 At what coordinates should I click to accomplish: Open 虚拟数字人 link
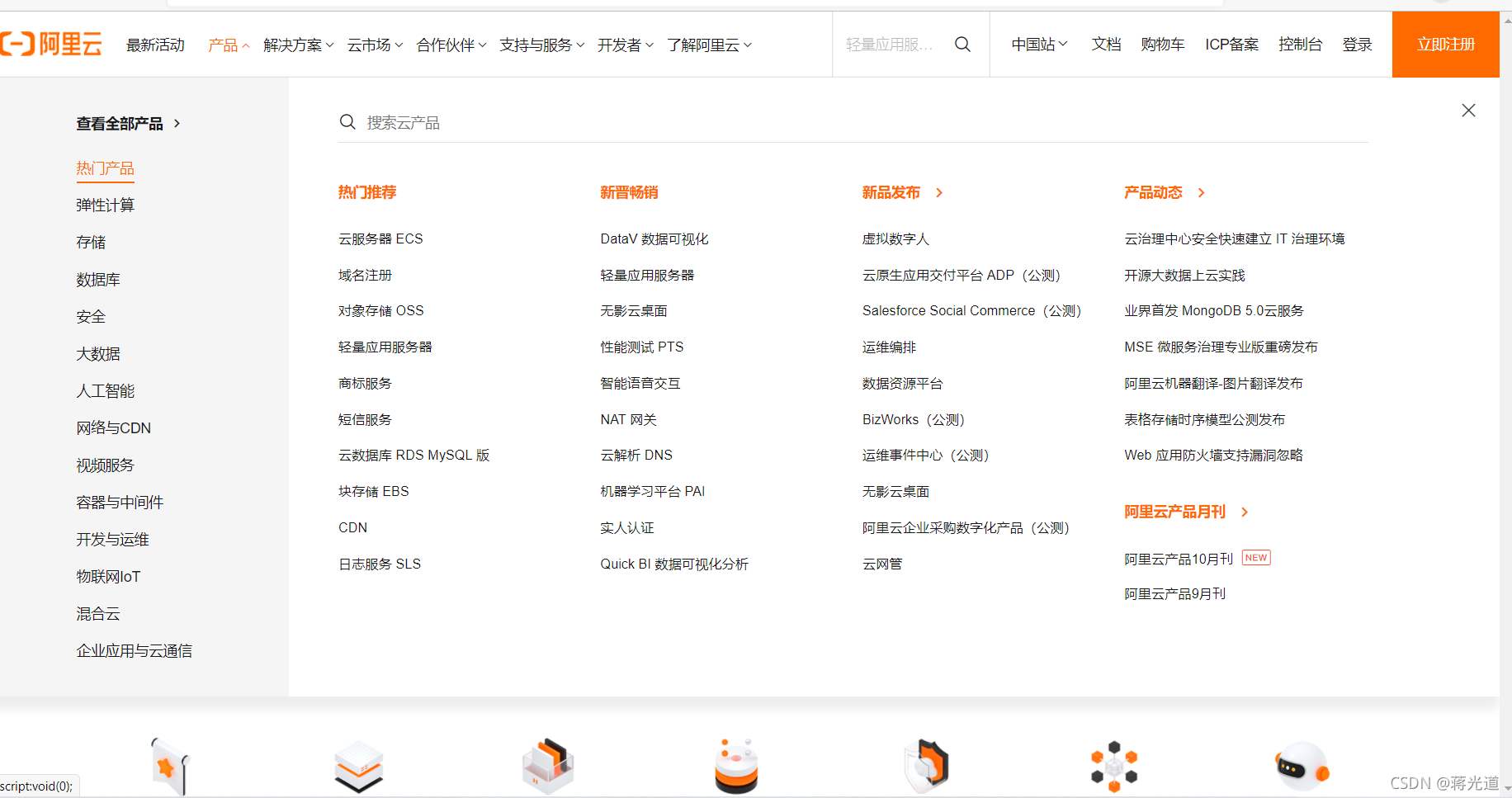coord(895,238)
